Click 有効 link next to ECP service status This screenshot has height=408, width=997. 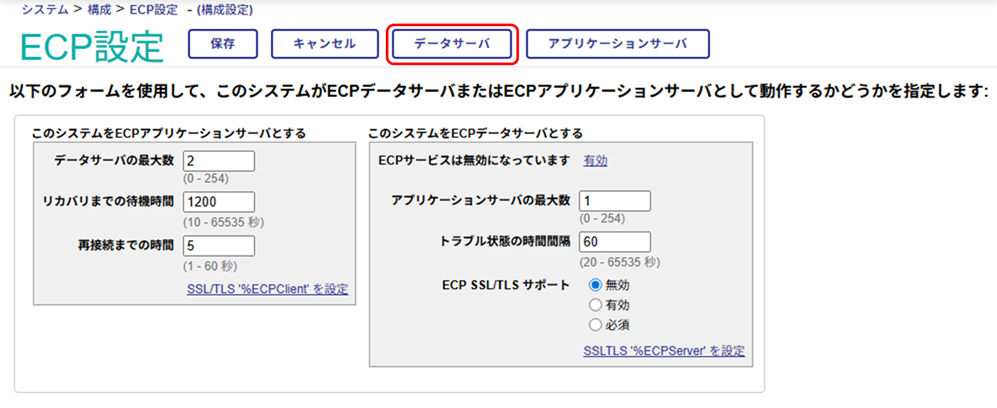coord(595,160)
